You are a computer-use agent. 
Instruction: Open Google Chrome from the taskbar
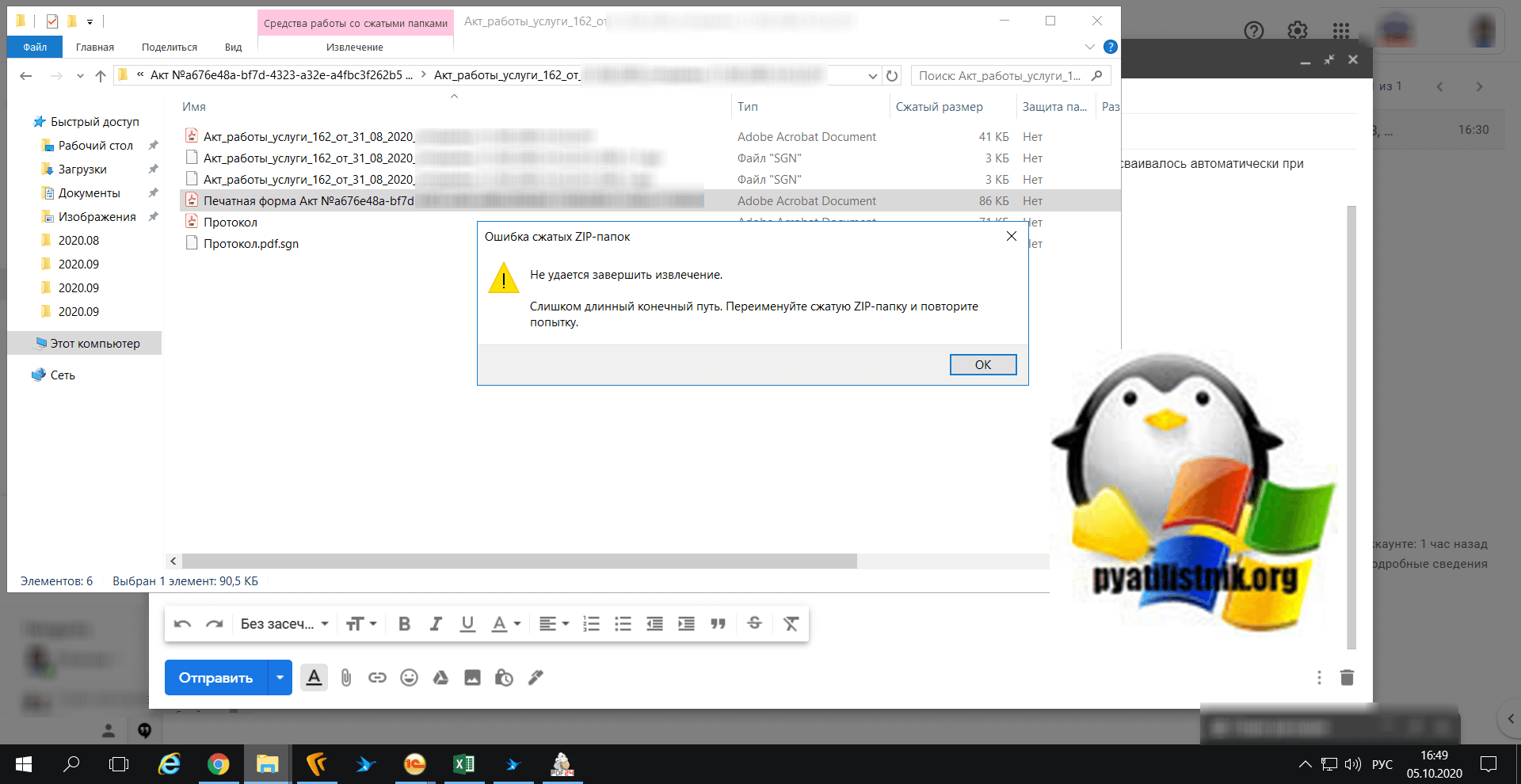click(219, 764)
